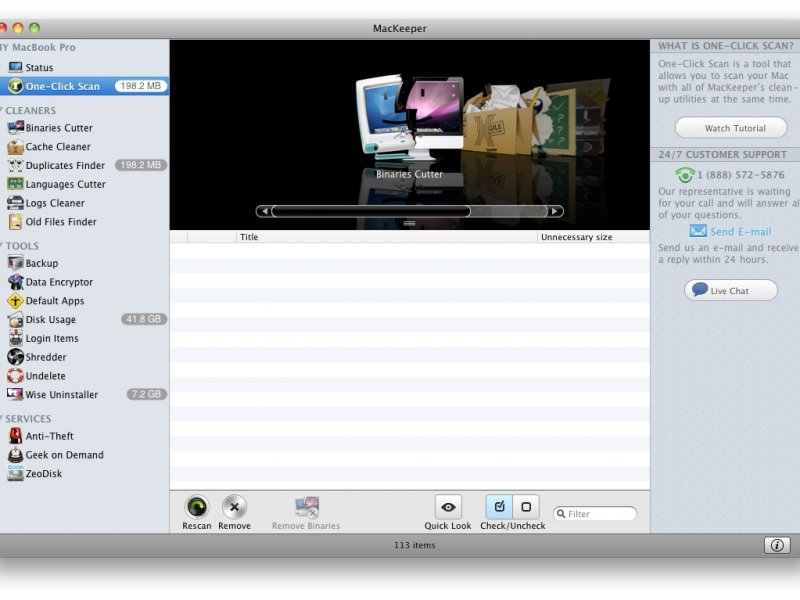Open Undelete tool icon
The height and width of the screenshot is (600, 800).
point(15,376)
